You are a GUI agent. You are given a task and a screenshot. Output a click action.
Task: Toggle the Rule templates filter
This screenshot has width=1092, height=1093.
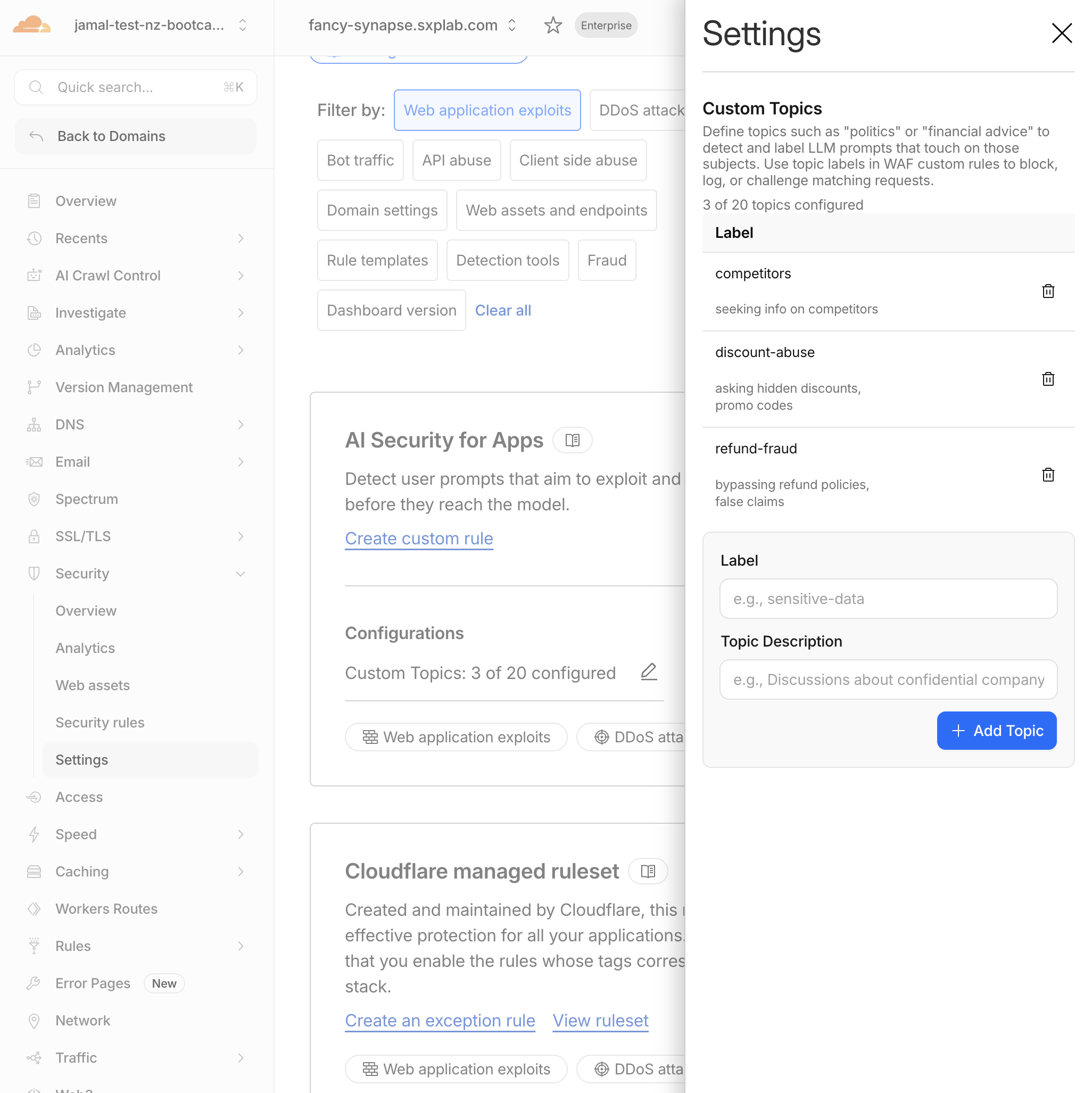[x=377, y=260]
